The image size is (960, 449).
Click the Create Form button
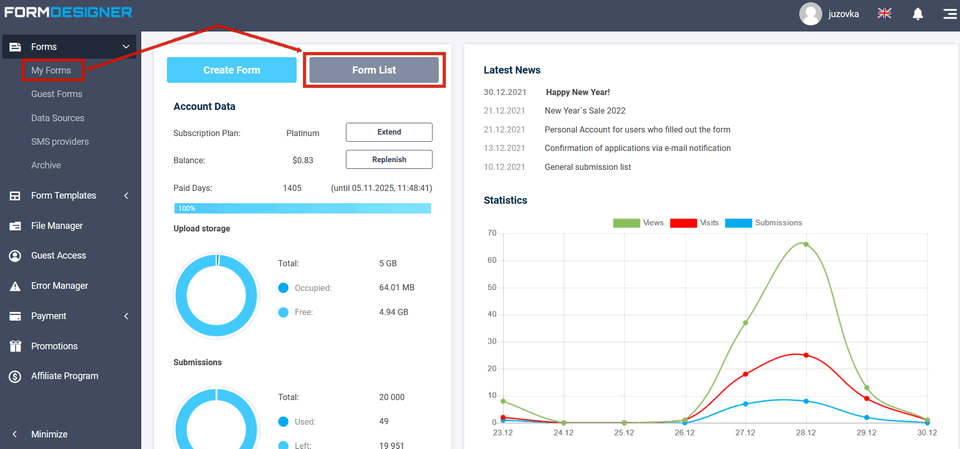pos(232,70)
